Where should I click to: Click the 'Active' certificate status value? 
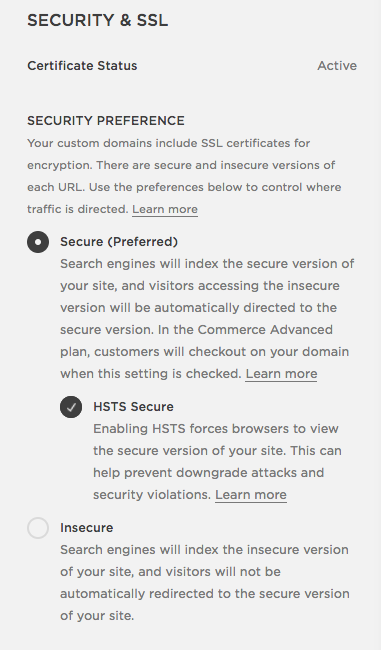337,66
